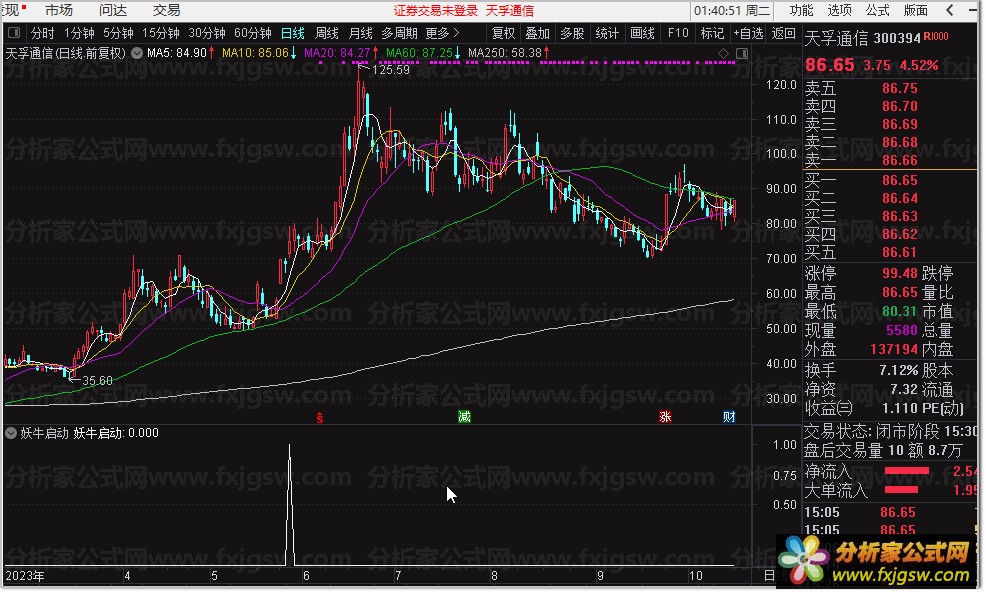Viewport: 986px width, 592px height.
Task: Switch to 30分钟 period
Action: [207, 33]
